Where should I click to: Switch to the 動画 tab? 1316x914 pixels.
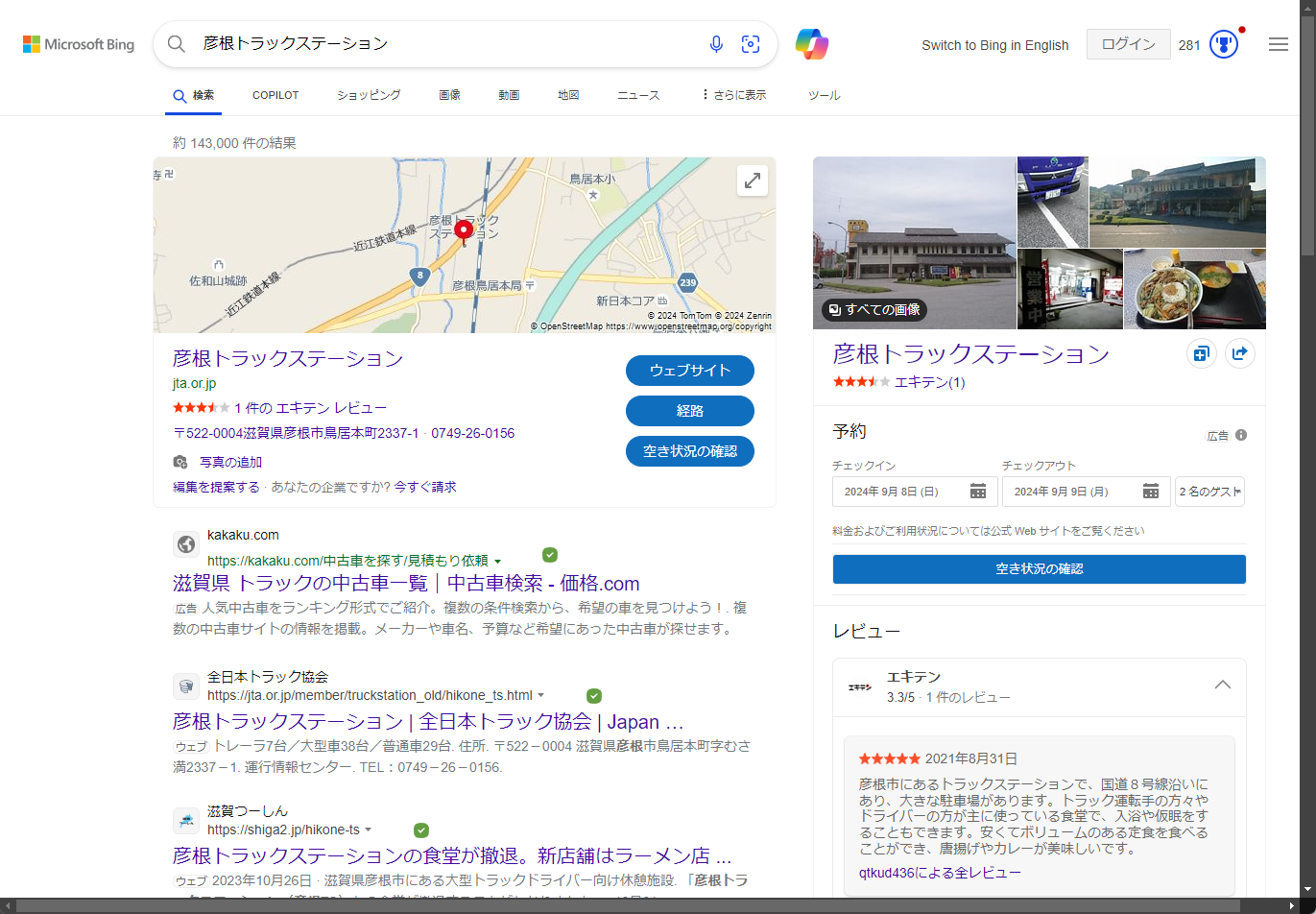(509, 95)
